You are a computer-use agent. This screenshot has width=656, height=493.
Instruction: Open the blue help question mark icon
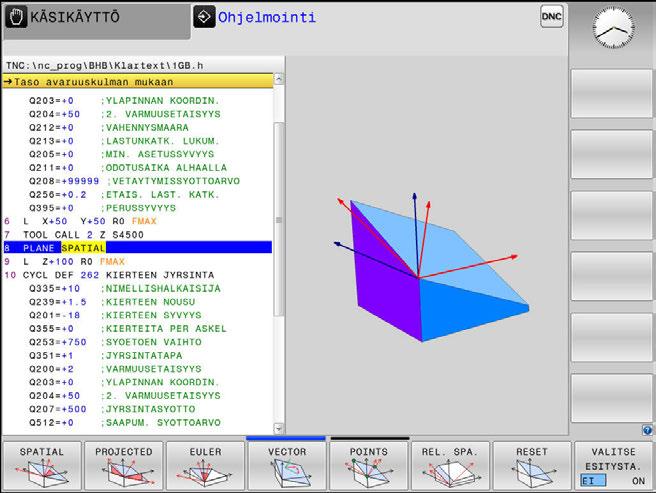647,430
